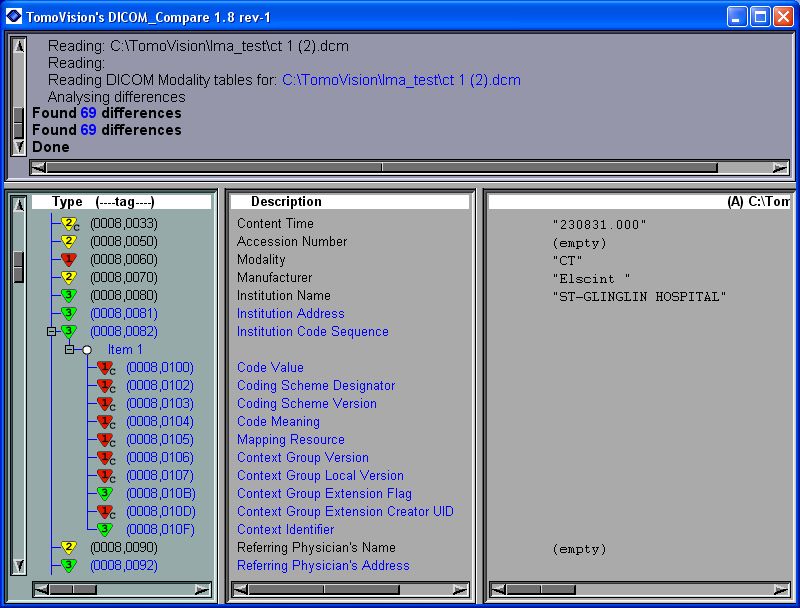The height and width of the screenshot is (608, 800).
Task: Click the Coding Scheme Designator description
Action: 316,386
